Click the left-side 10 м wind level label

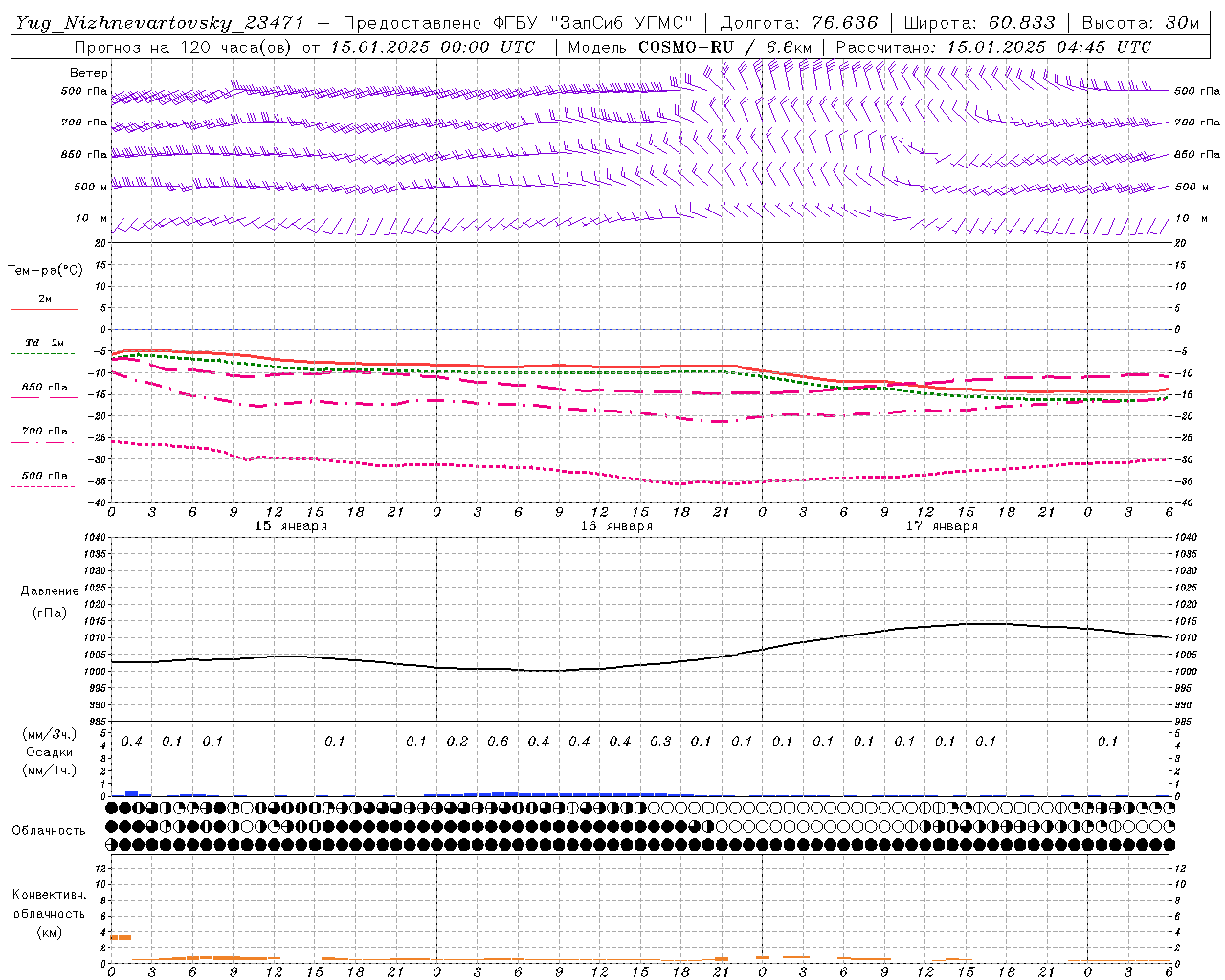92,218
